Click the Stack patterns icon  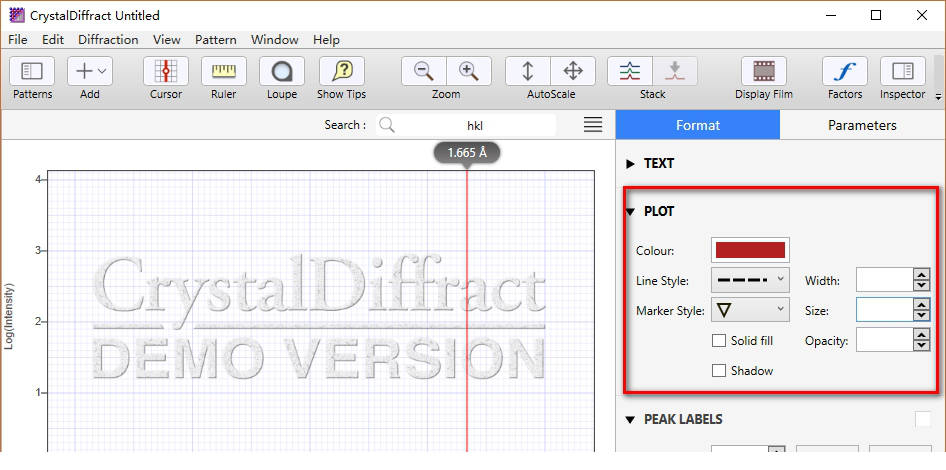tap(630, 71)
